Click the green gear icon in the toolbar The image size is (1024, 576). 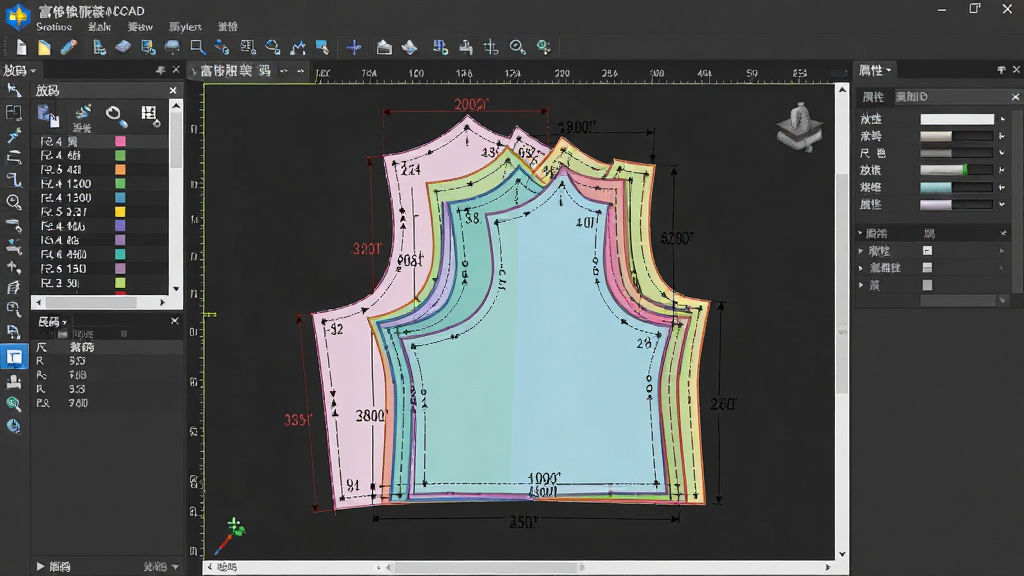pyautogui.click(x=543, y=47)
